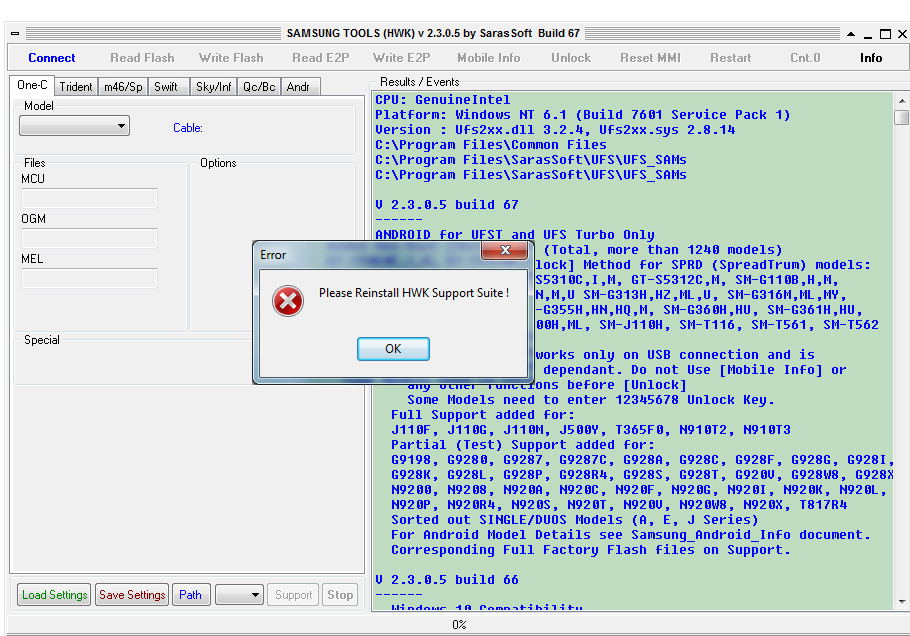Image resolution: width=910 pixels, height=636 pixels.
Task: Minimize the Samsung Tools window
Action: coord(868,35)
